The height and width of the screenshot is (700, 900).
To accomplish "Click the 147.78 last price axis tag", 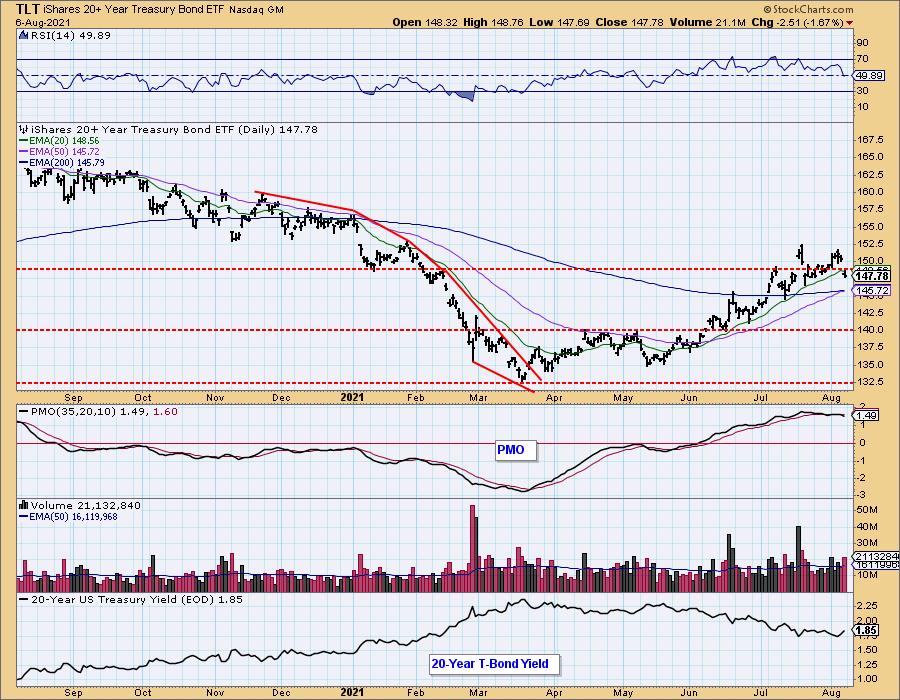I will click(x=872, y=277).
